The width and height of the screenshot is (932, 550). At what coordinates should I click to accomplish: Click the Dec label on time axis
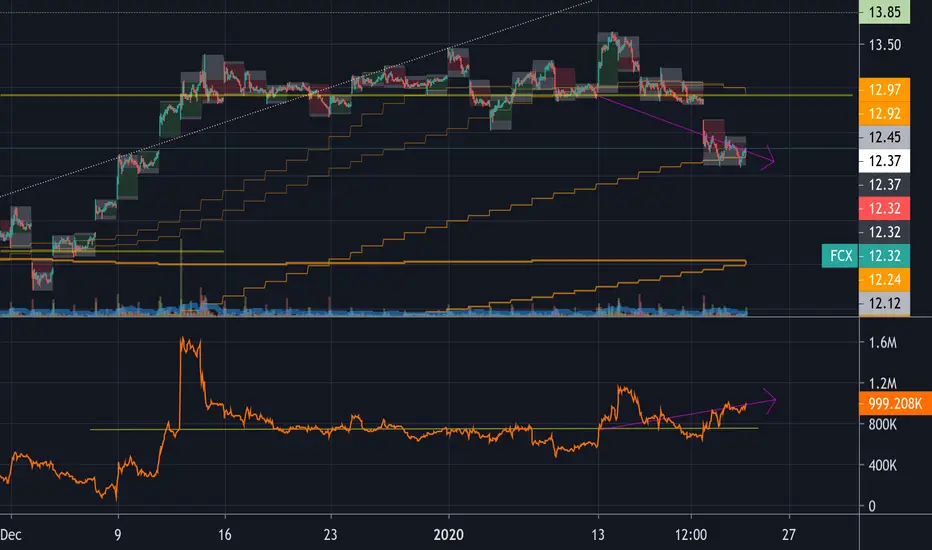click(x=11, y=535)
